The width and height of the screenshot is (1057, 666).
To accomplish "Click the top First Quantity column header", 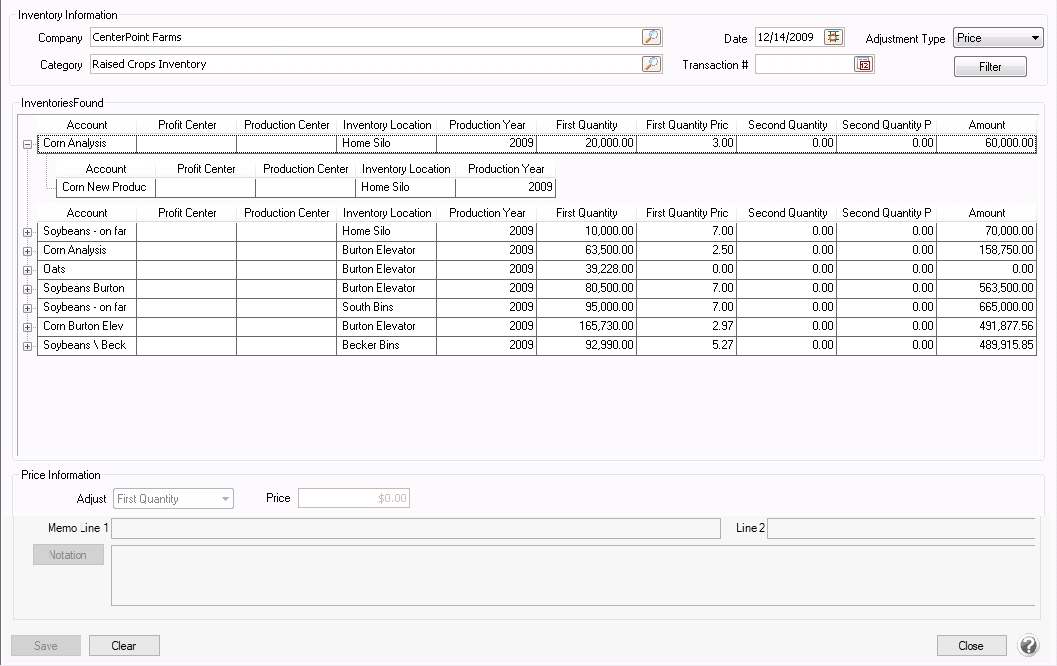I will coord(586,125).
